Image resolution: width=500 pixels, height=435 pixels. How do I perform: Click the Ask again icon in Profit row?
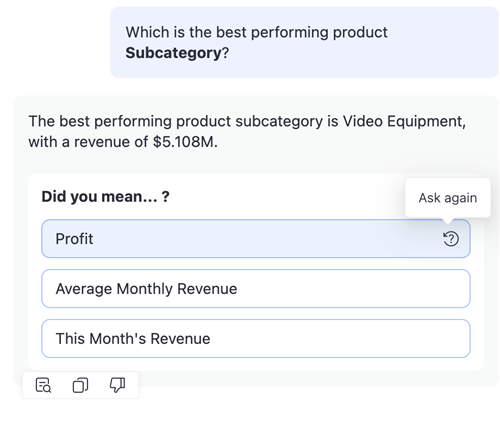click(x=451, y=239)
